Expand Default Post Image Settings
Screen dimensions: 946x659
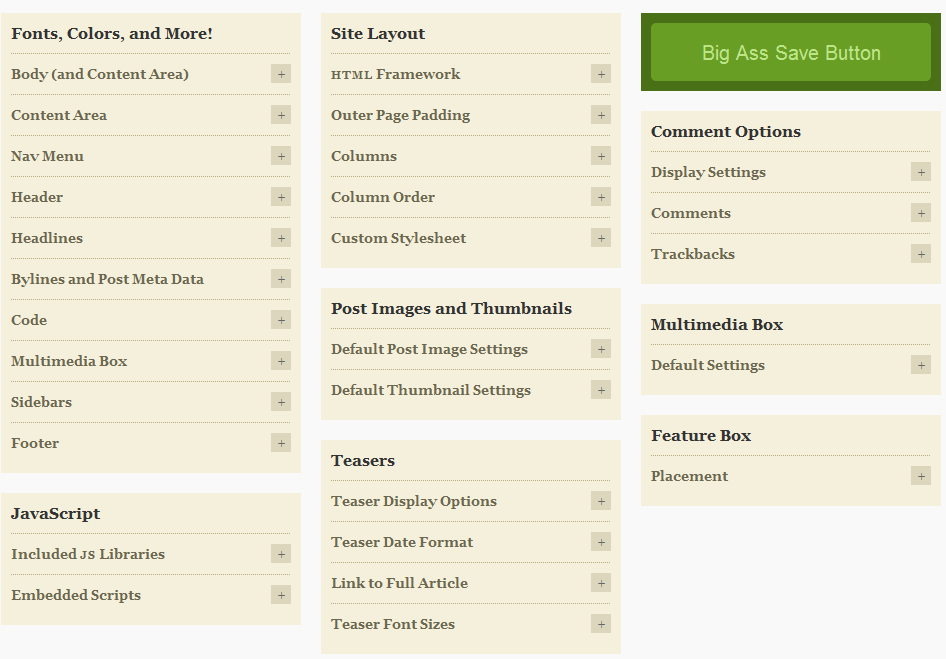471,349
